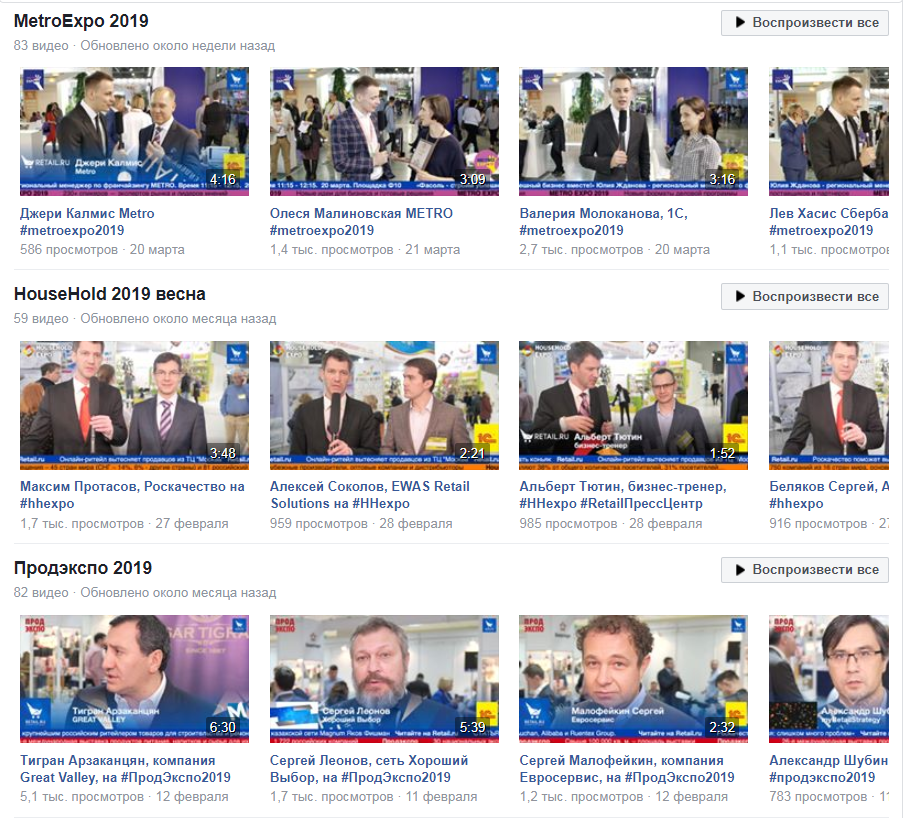The height and width of the screenshot is (818, 903).
Task: Click title 'Тигран Арзаканцян, компания Great Valley'
Action: pyautogui.click(x=126, y=769)
